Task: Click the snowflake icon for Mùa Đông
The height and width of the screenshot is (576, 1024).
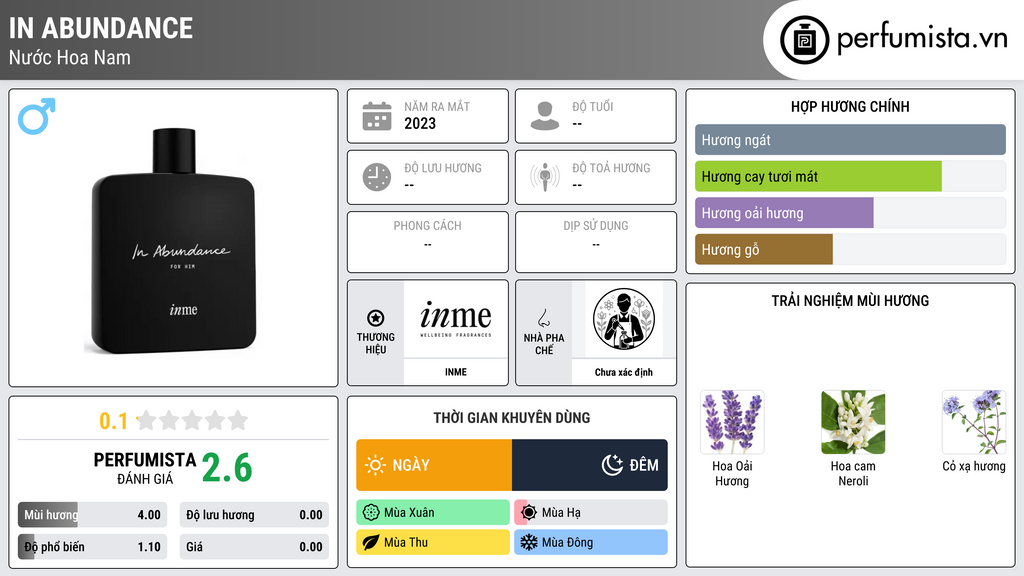Action: pos(529,542)
